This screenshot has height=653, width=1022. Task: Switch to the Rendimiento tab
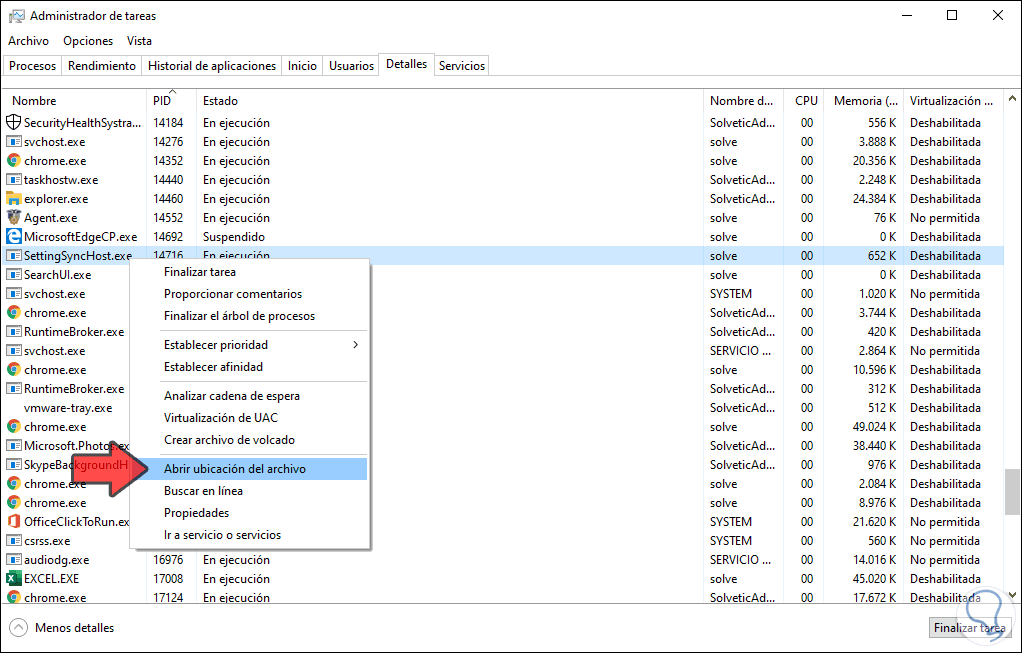click(x=102, y=66)
